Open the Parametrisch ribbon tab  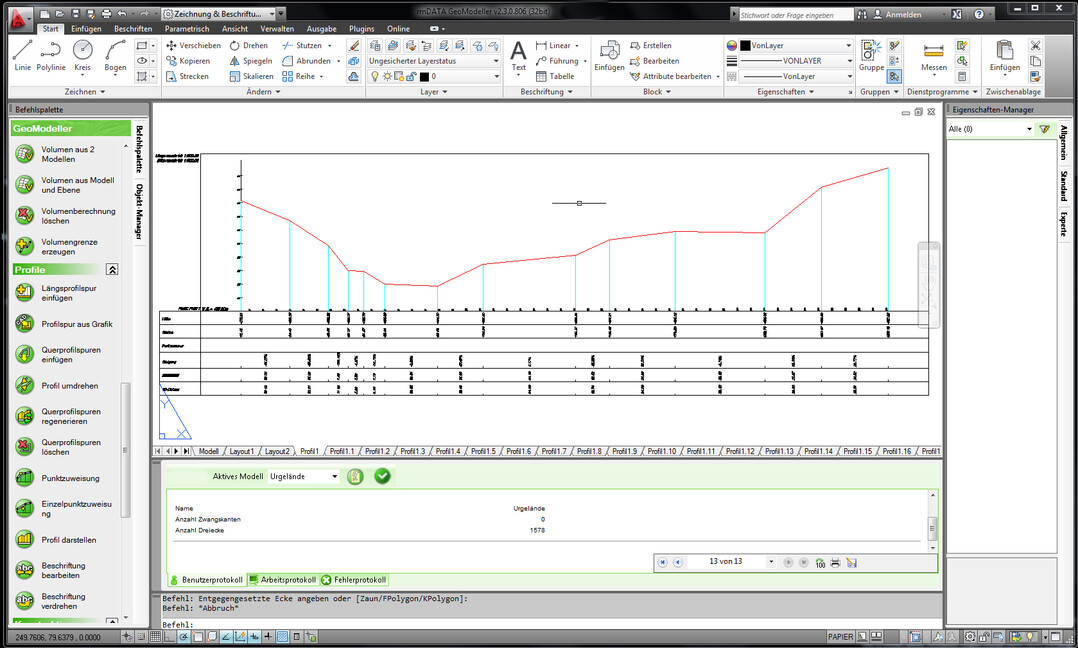pyautogui.click(x=187, y=29)
